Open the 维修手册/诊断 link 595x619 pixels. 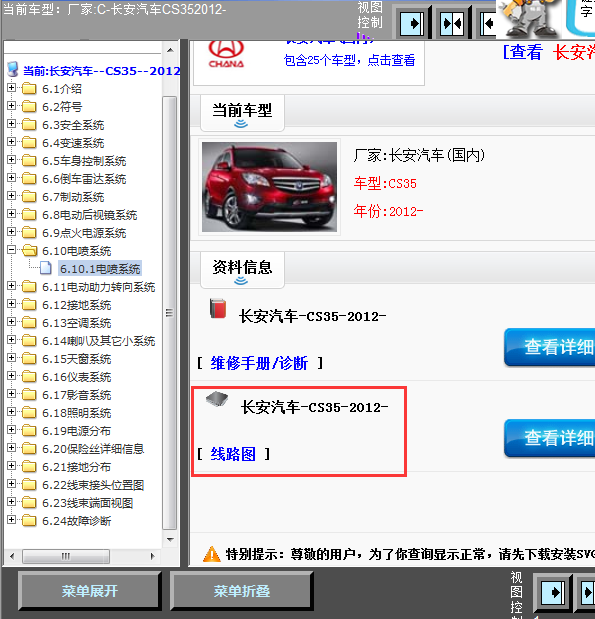pyautogui.click(x=259, y=363)
